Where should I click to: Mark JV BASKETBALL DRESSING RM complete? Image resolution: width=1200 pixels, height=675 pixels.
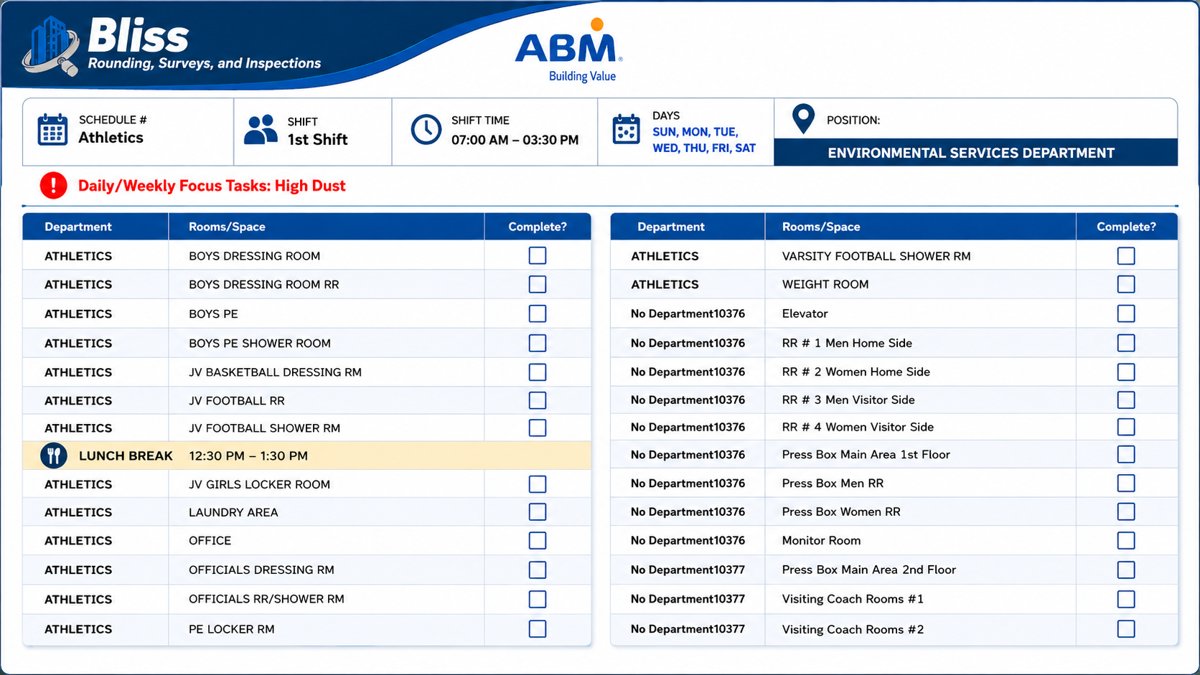click(537, 372)
